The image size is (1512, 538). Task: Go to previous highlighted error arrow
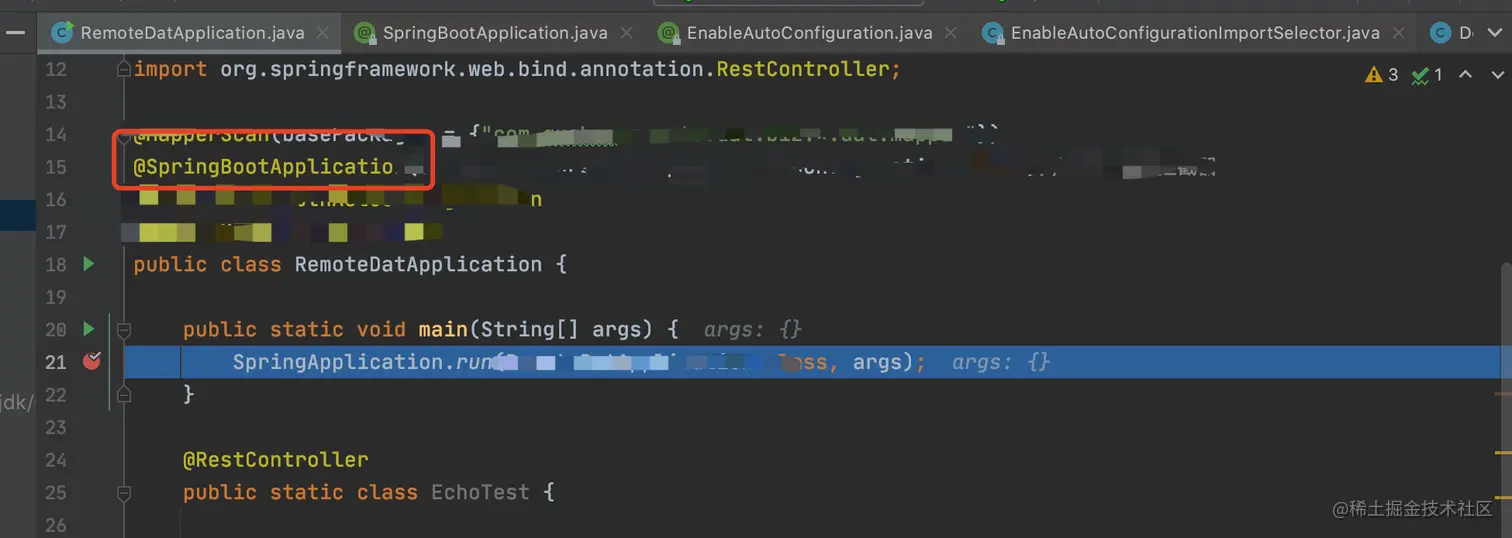(x=1466, y=75)
